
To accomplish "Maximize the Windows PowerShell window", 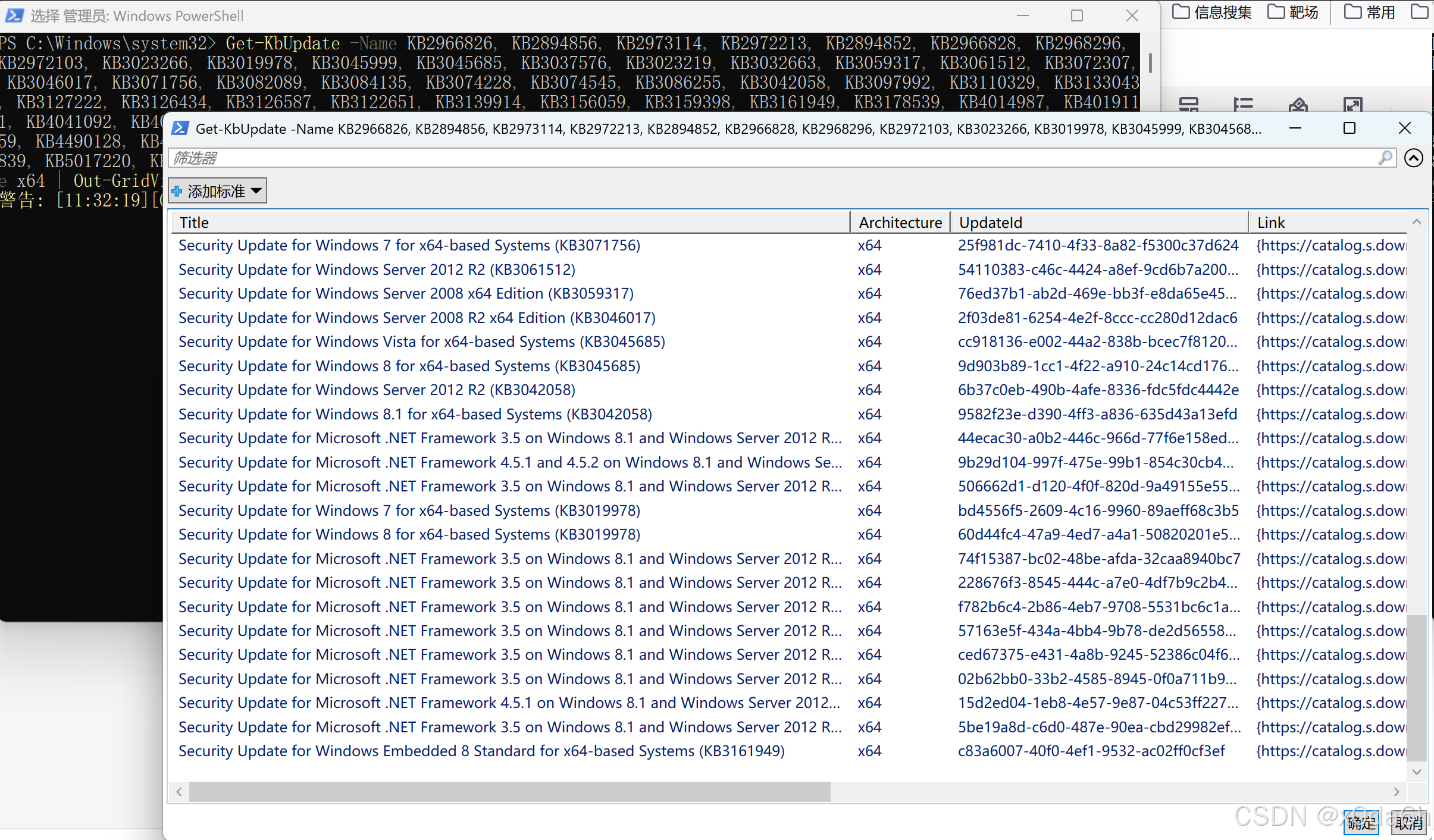I will tap(1077, 15).
